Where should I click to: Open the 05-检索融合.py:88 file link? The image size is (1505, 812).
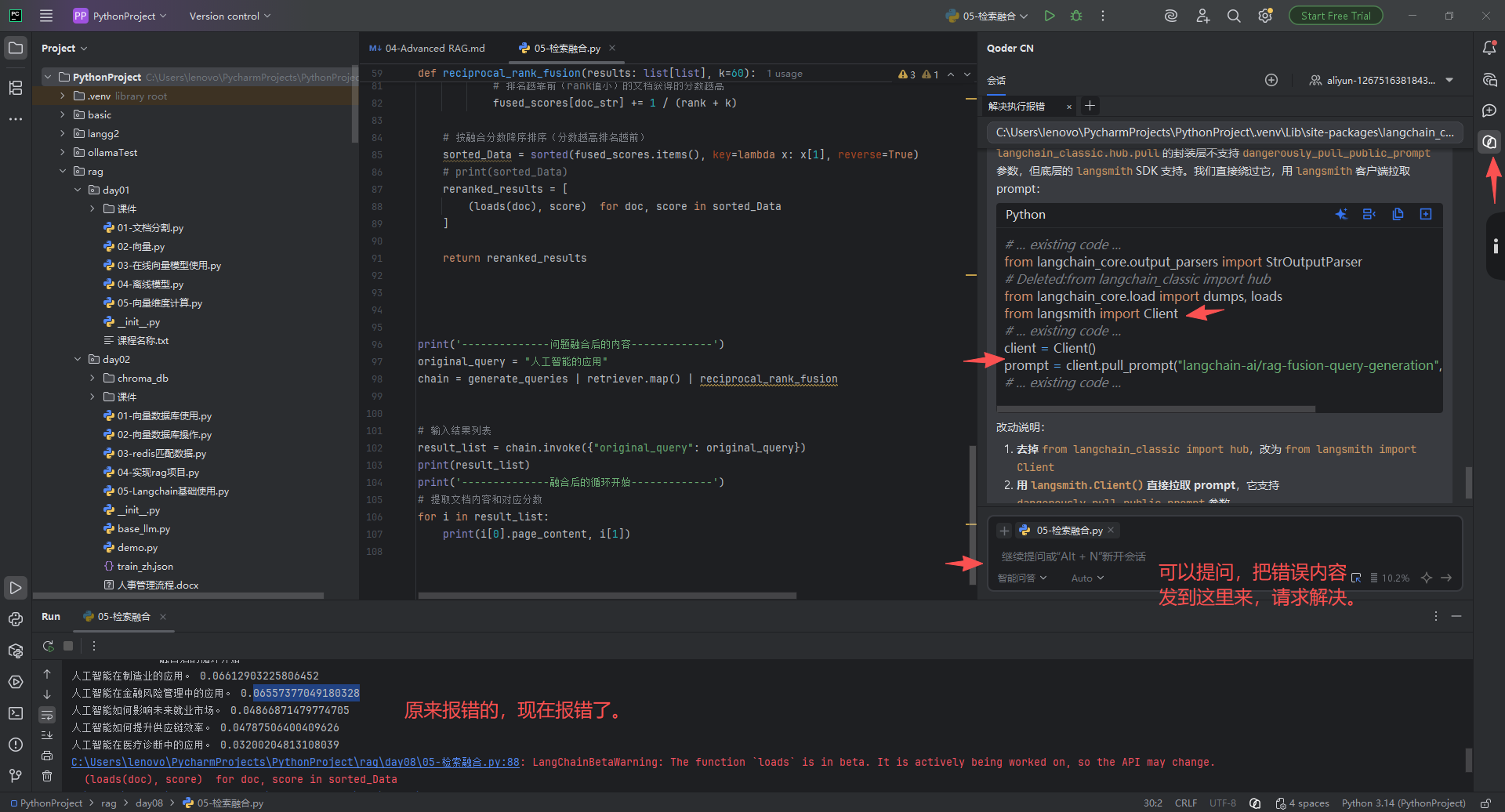point(296,762)
